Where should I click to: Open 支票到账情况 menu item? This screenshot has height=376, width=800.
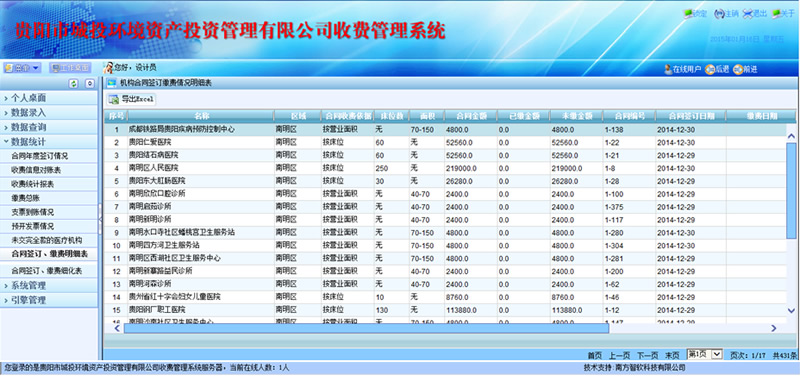click(x=49, y=212)
